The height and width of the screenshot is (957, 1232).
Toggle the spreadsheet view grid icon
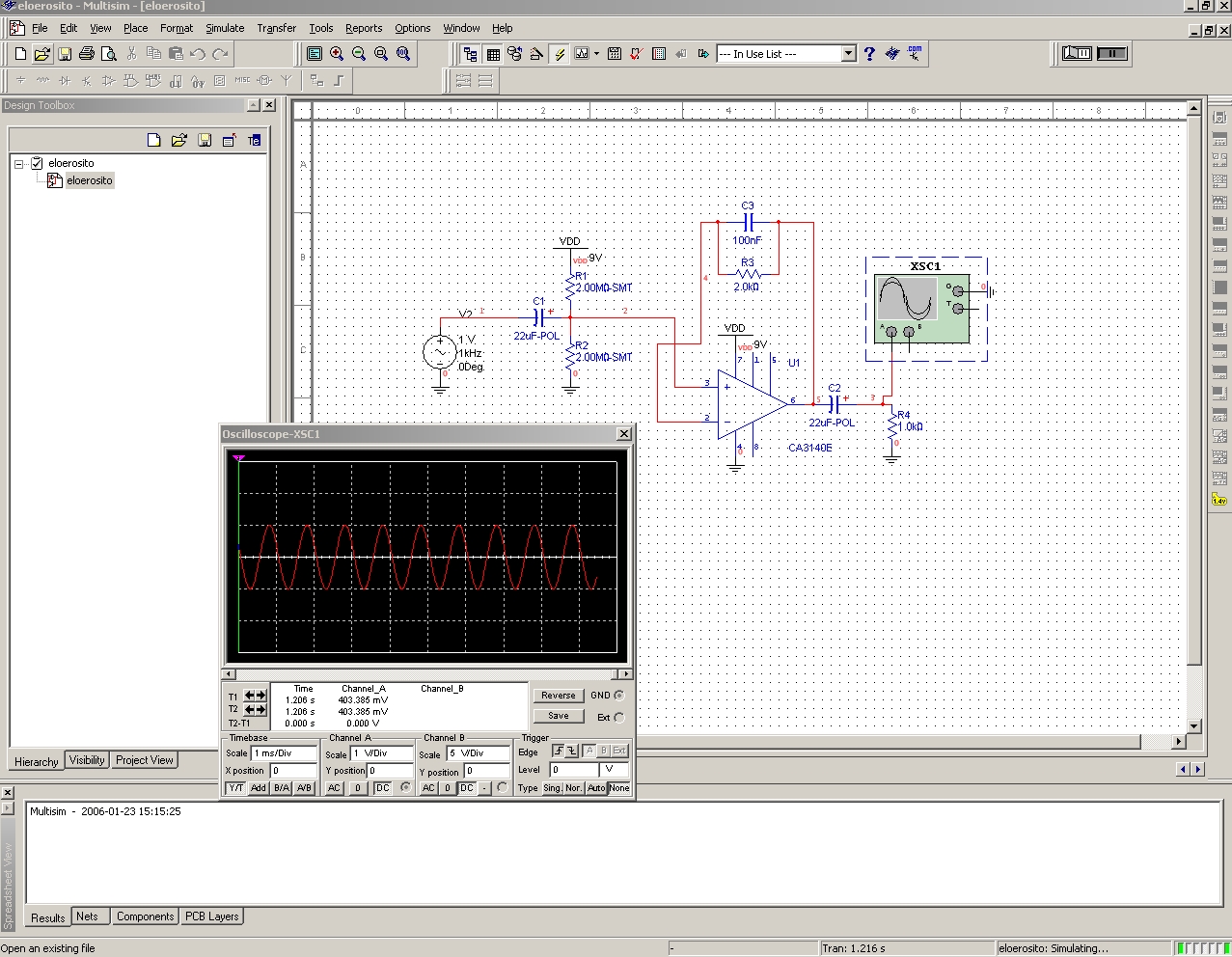(x=492, y=54)
